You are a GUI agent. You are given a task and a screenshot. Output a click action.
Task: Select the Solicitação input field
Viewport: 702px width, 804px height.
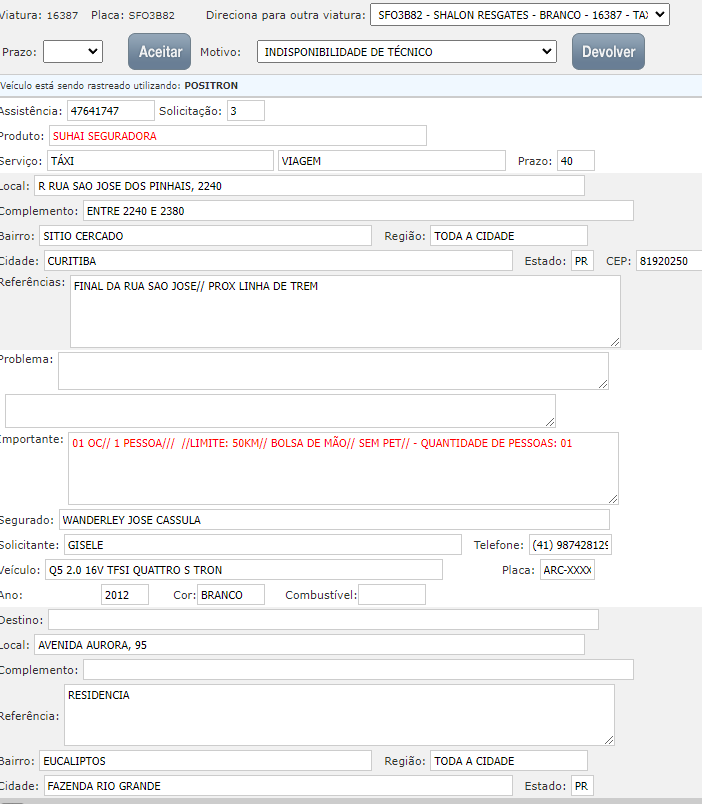pos(245,110)
